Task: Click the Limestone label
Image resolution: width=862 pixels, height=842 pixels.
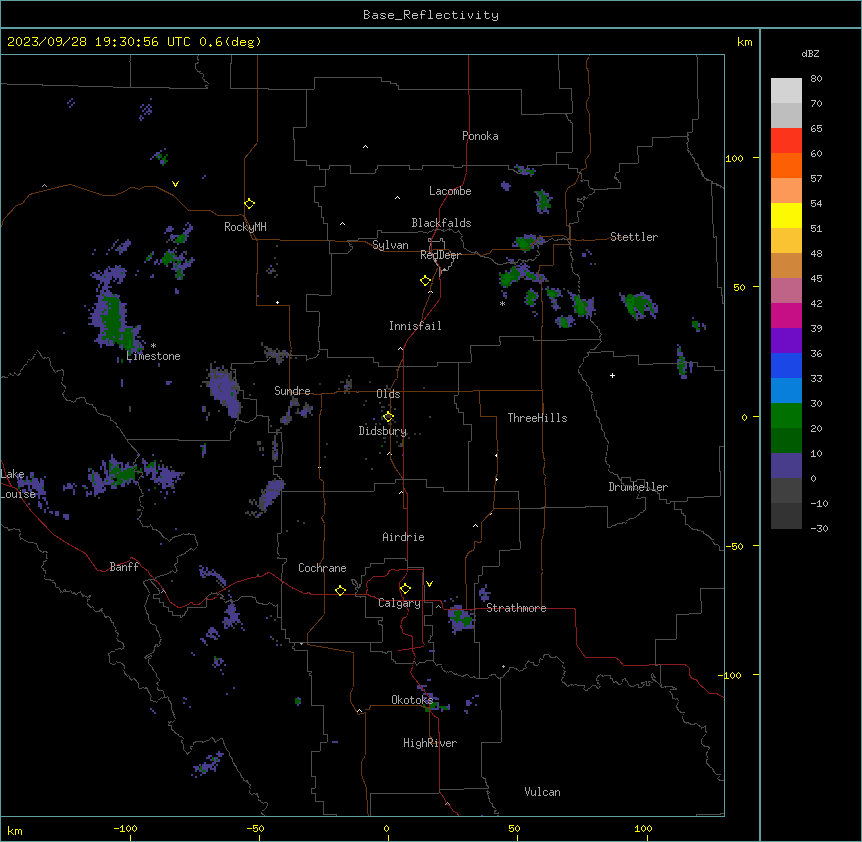Action: click(153, 356)
